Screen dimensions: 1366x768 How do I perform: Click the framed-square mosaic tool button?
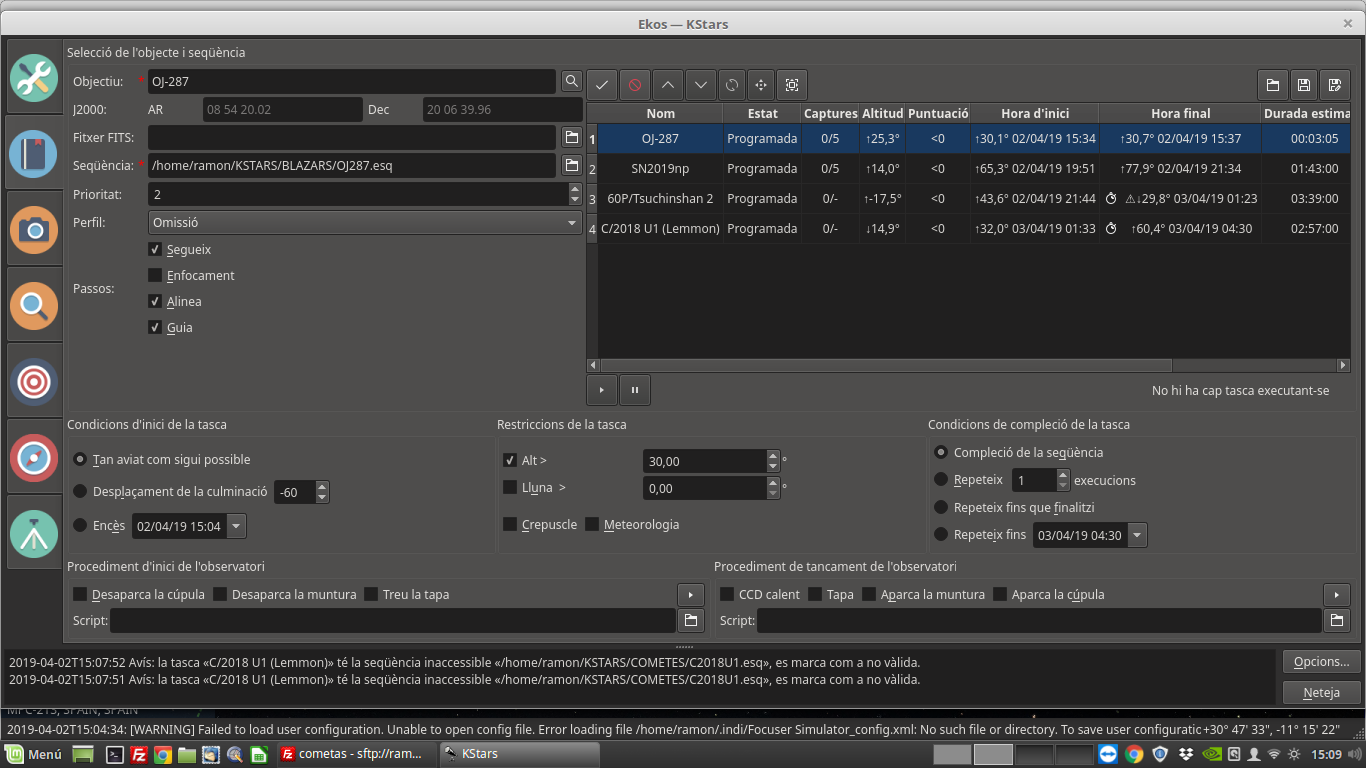pos(792,85)
